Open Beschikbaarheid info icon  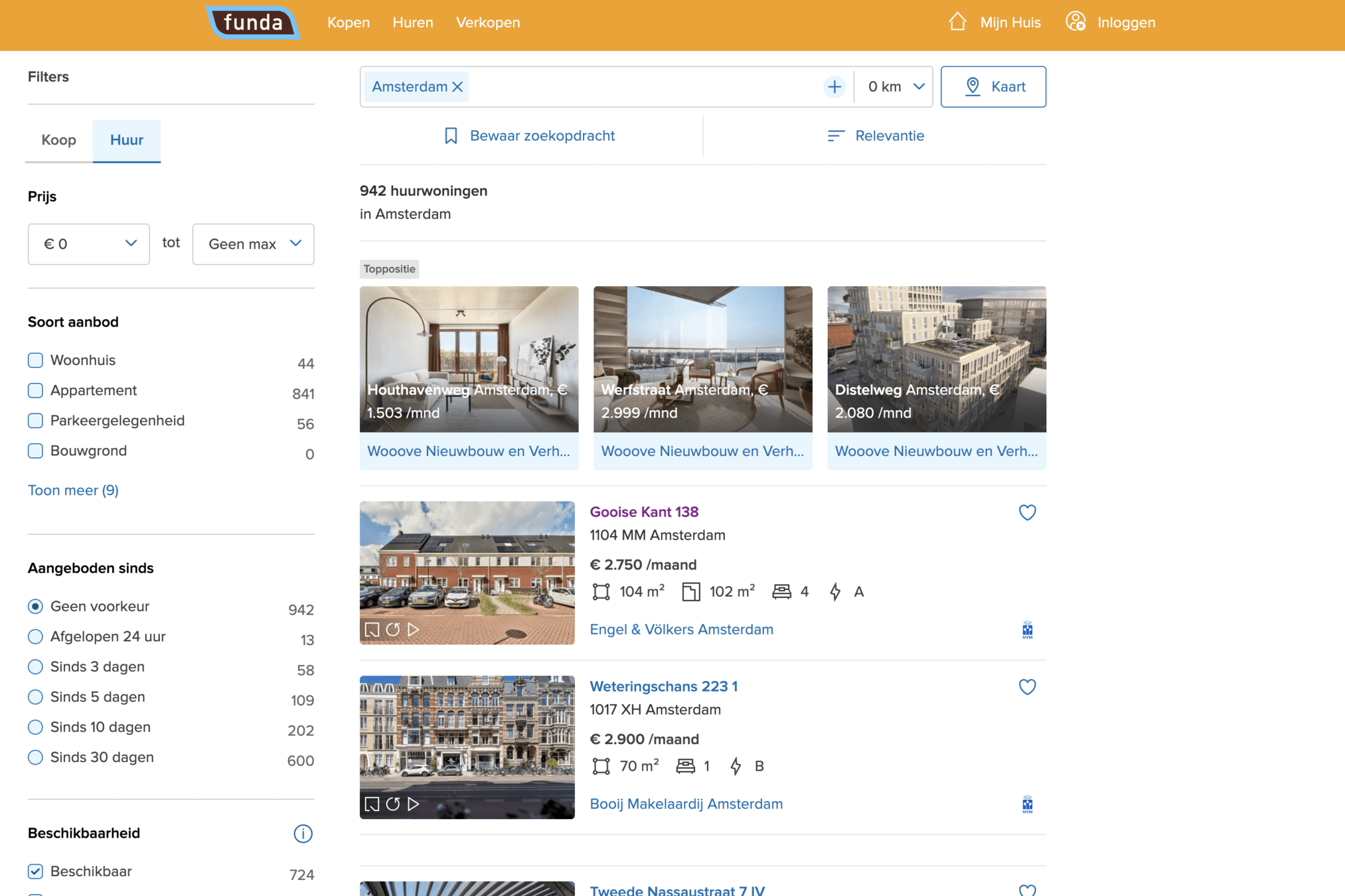tap(303, 834)
